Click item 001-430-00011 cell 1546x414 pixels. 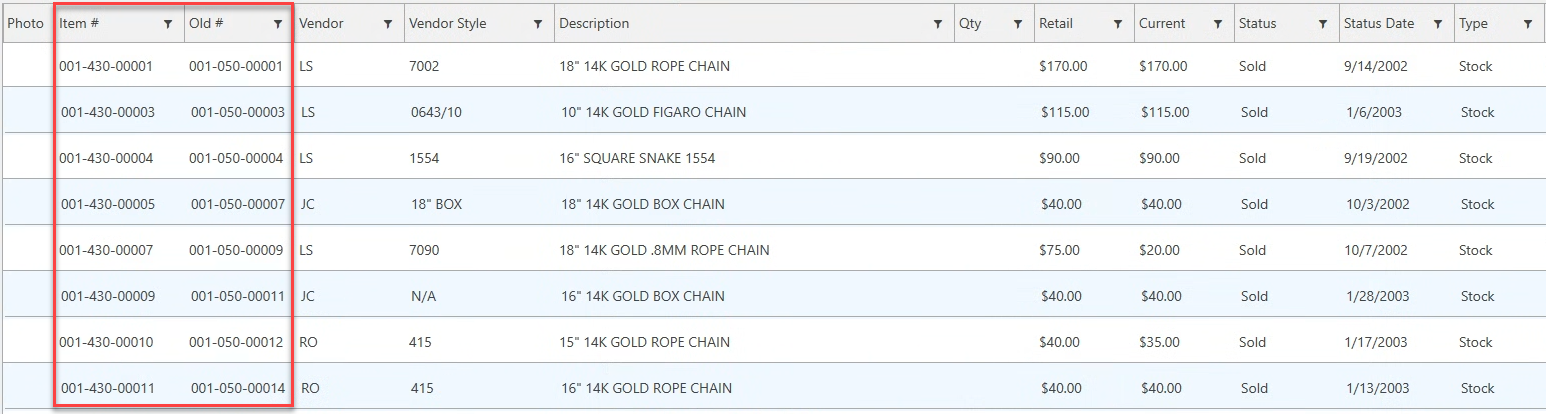108,388
